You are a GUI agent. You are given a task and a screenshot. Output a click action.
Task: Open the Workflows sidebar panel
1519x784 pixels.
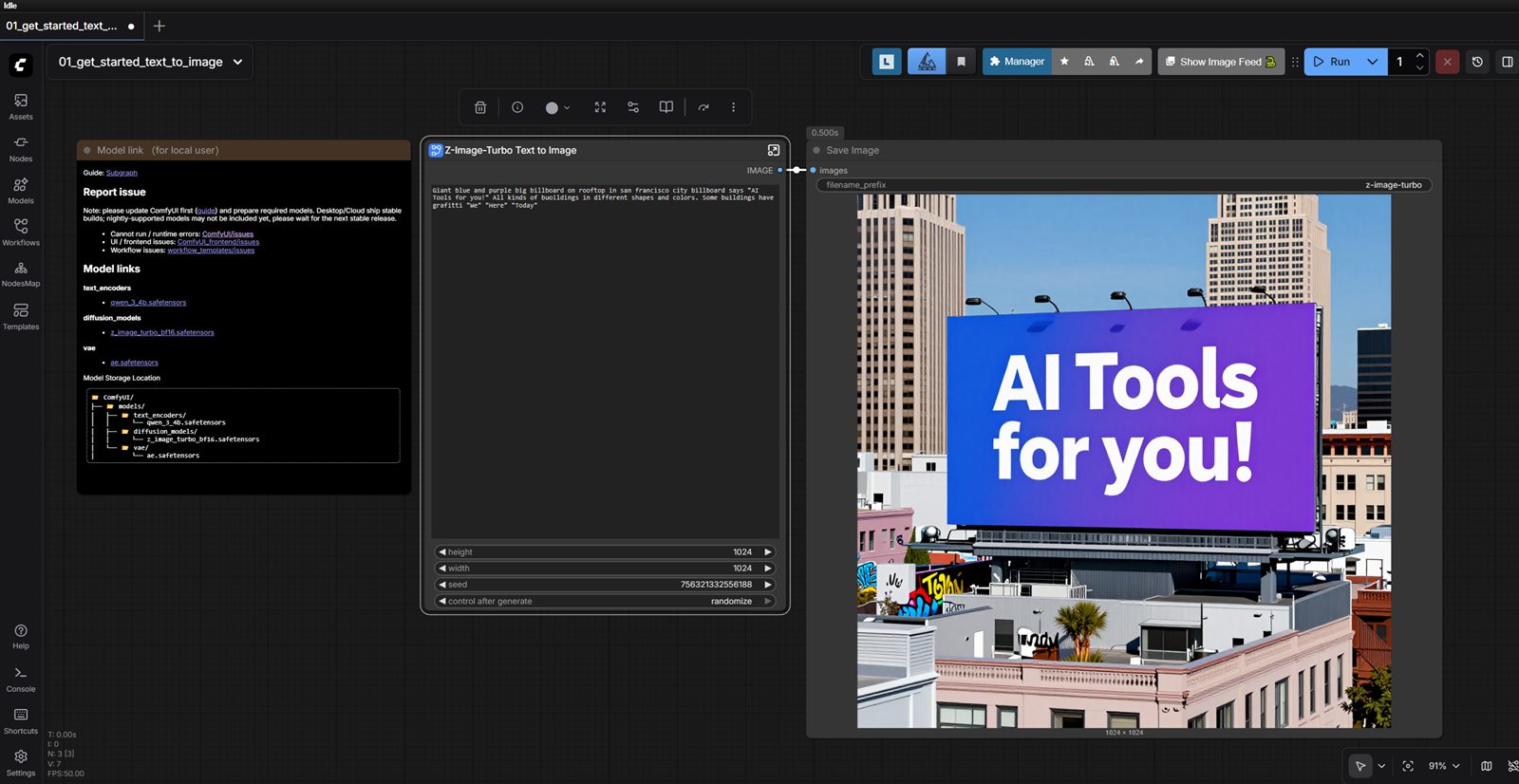[x=21, y=233]
